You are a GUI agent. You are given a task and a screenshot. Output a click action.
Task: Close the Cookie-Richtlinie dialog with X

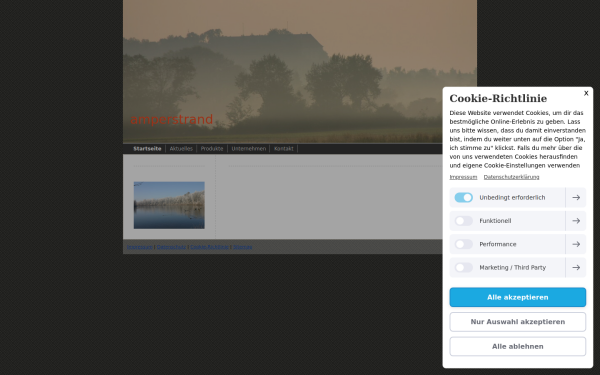[x=586, y=93]
